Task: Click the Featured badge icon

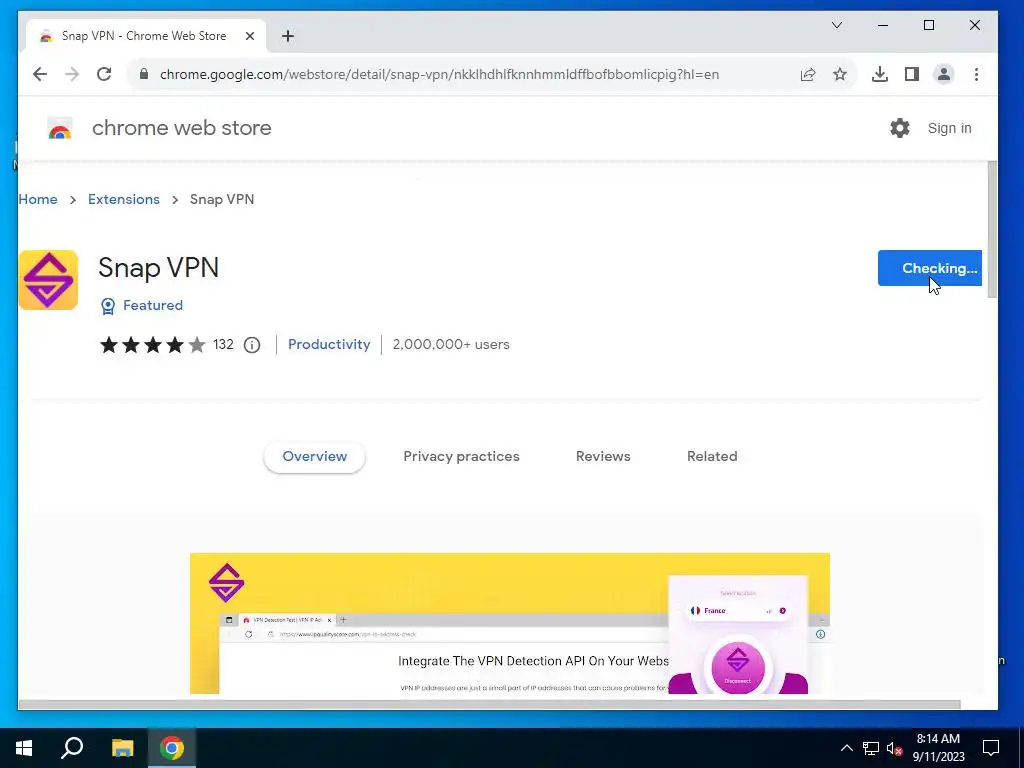Action: pos(108,306)
